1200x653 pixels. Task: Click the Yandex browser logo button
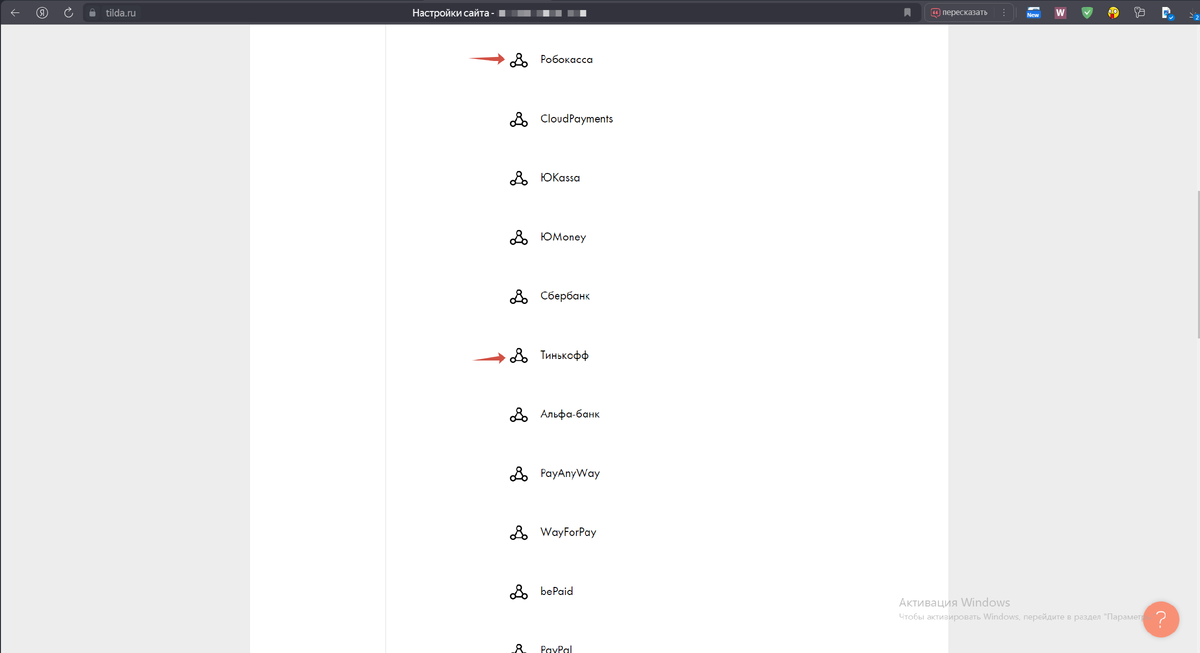(42, 13)
